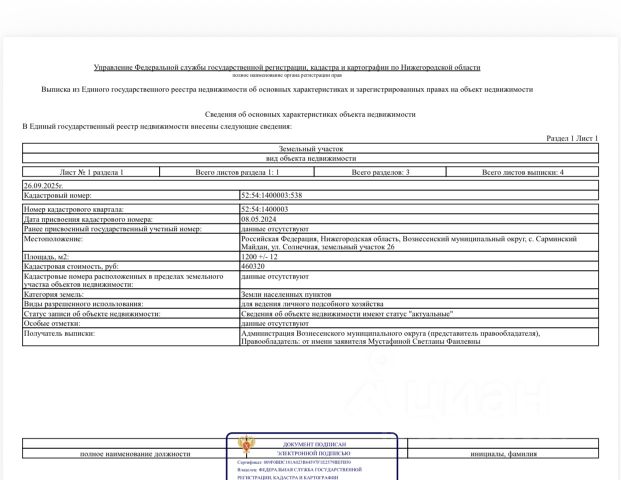Select the status value containing 'актуальные'
This screenshot has height=480, width=621.
(x=347, y=314)
